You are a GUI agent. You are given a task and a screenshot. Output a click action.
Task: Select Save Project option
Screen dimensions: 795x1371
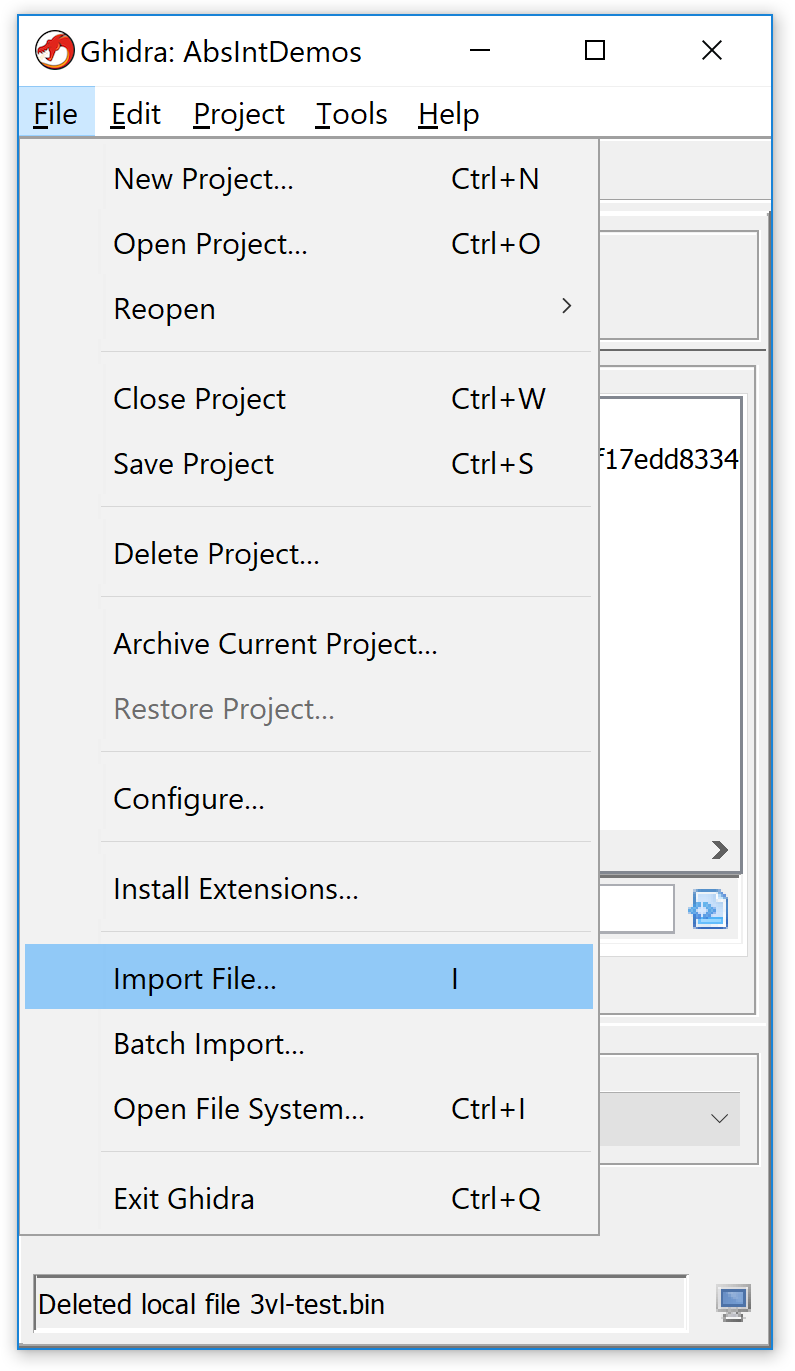tap(309, 464)
